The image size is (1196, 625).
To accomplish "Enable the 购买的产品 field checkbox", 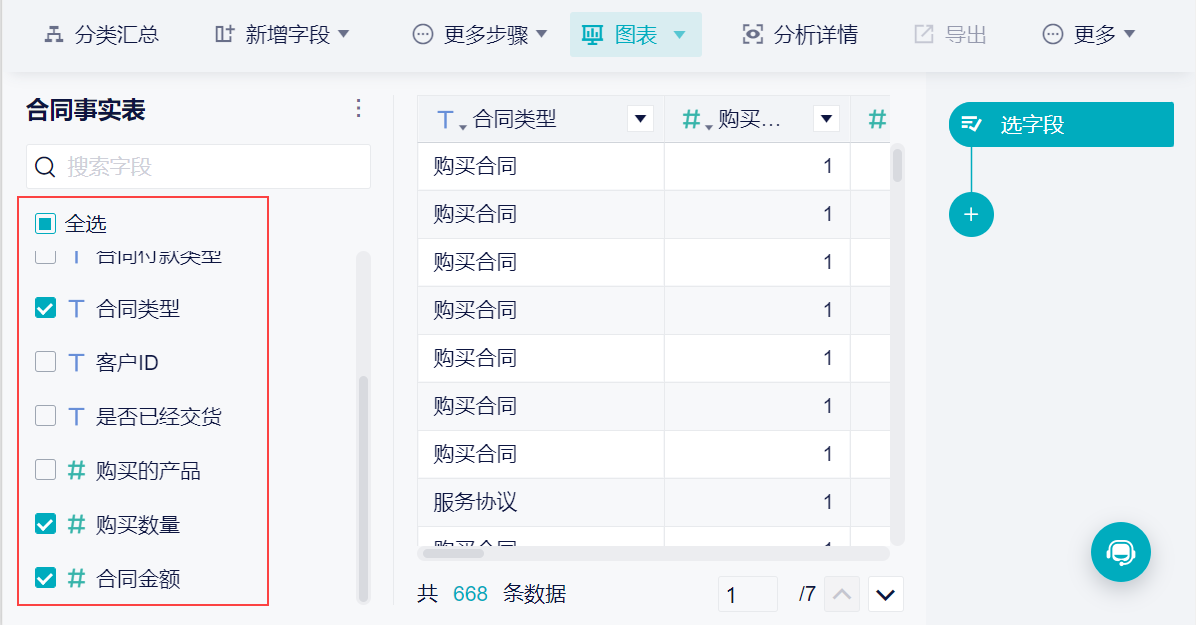I will [45, 469].
